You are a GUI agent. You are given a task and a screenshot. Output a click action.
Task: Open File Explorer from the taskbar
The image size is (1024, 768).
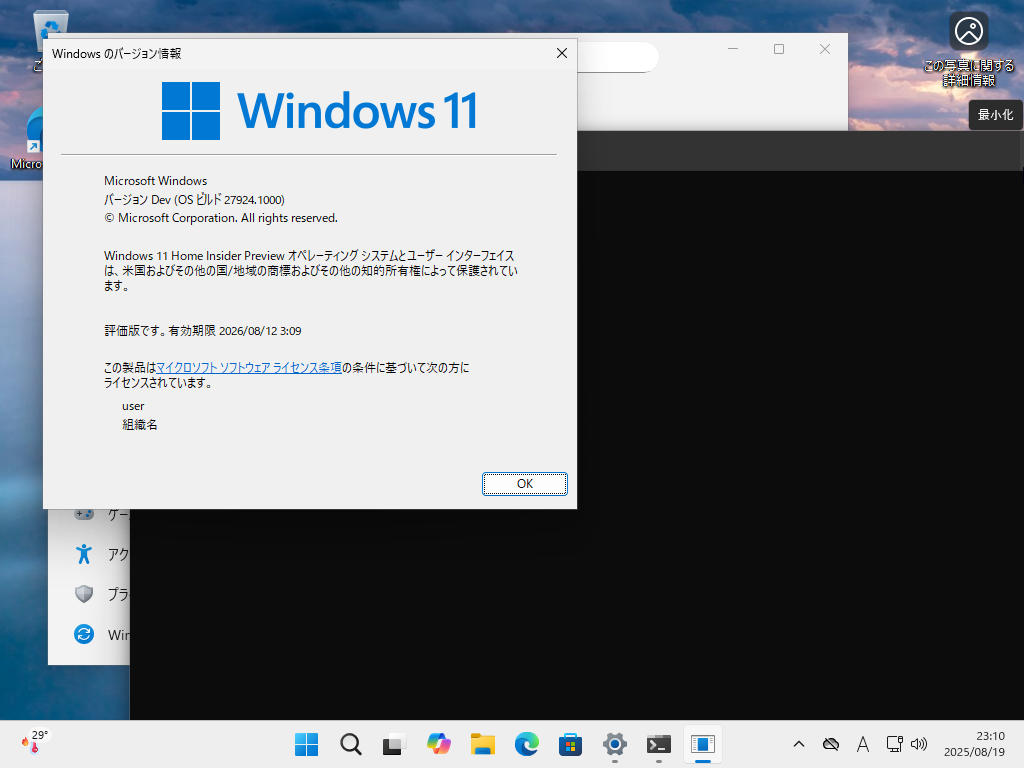(x=483, y=744)
